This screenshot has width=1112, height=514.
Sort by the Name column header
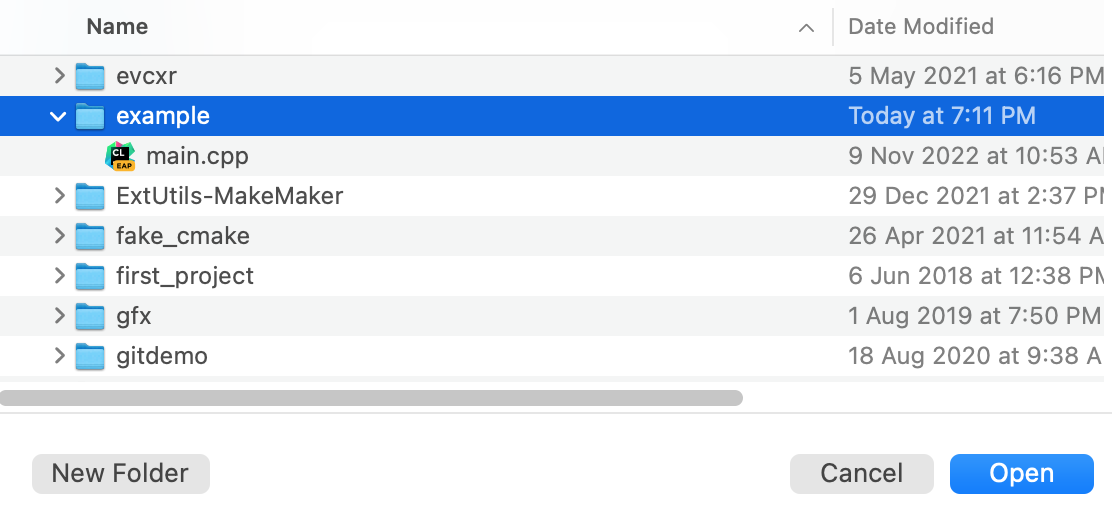(x=117, y=27)
